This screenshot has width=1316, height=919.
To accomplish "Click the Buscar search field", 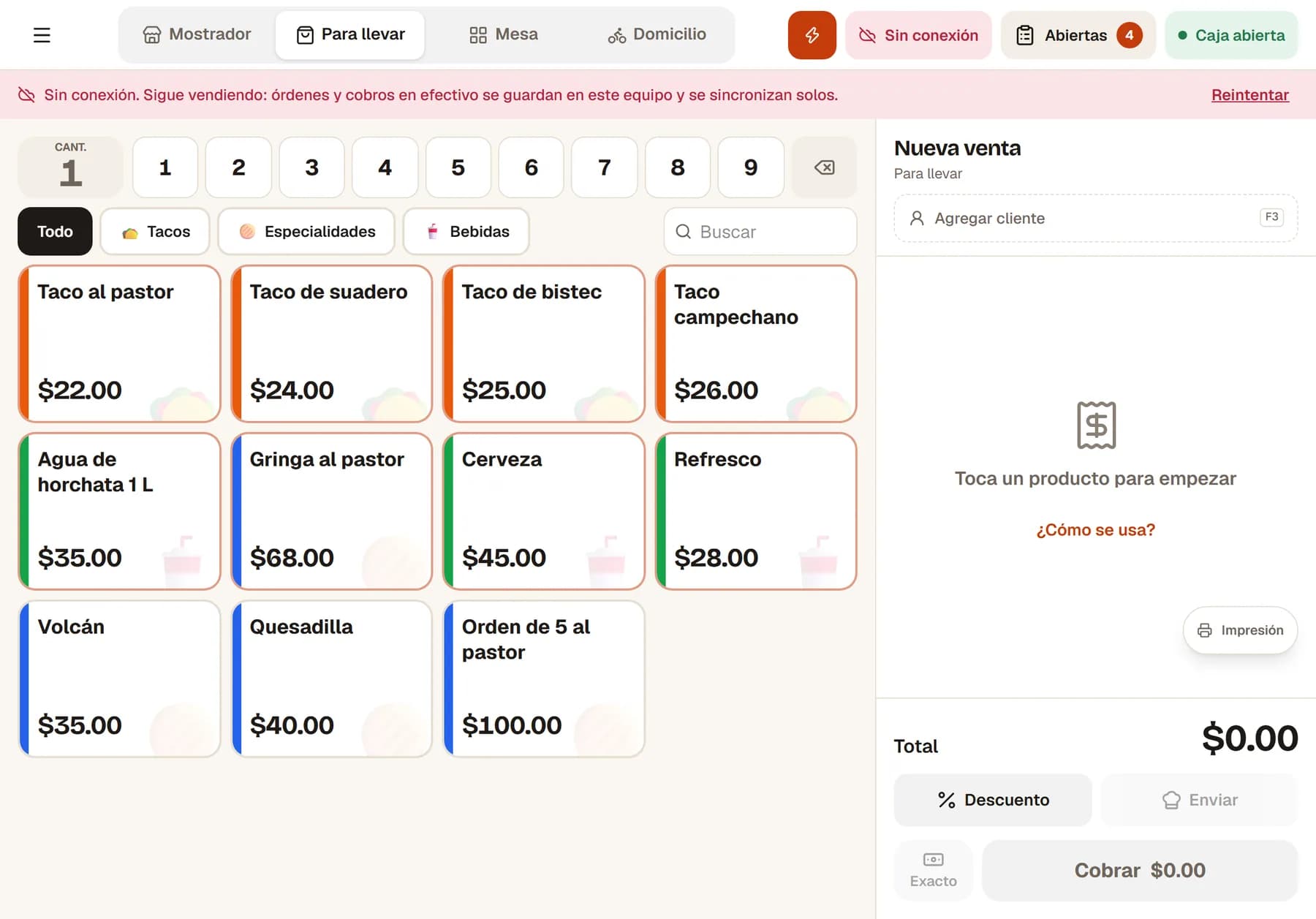I will click(x=760, y=232).
